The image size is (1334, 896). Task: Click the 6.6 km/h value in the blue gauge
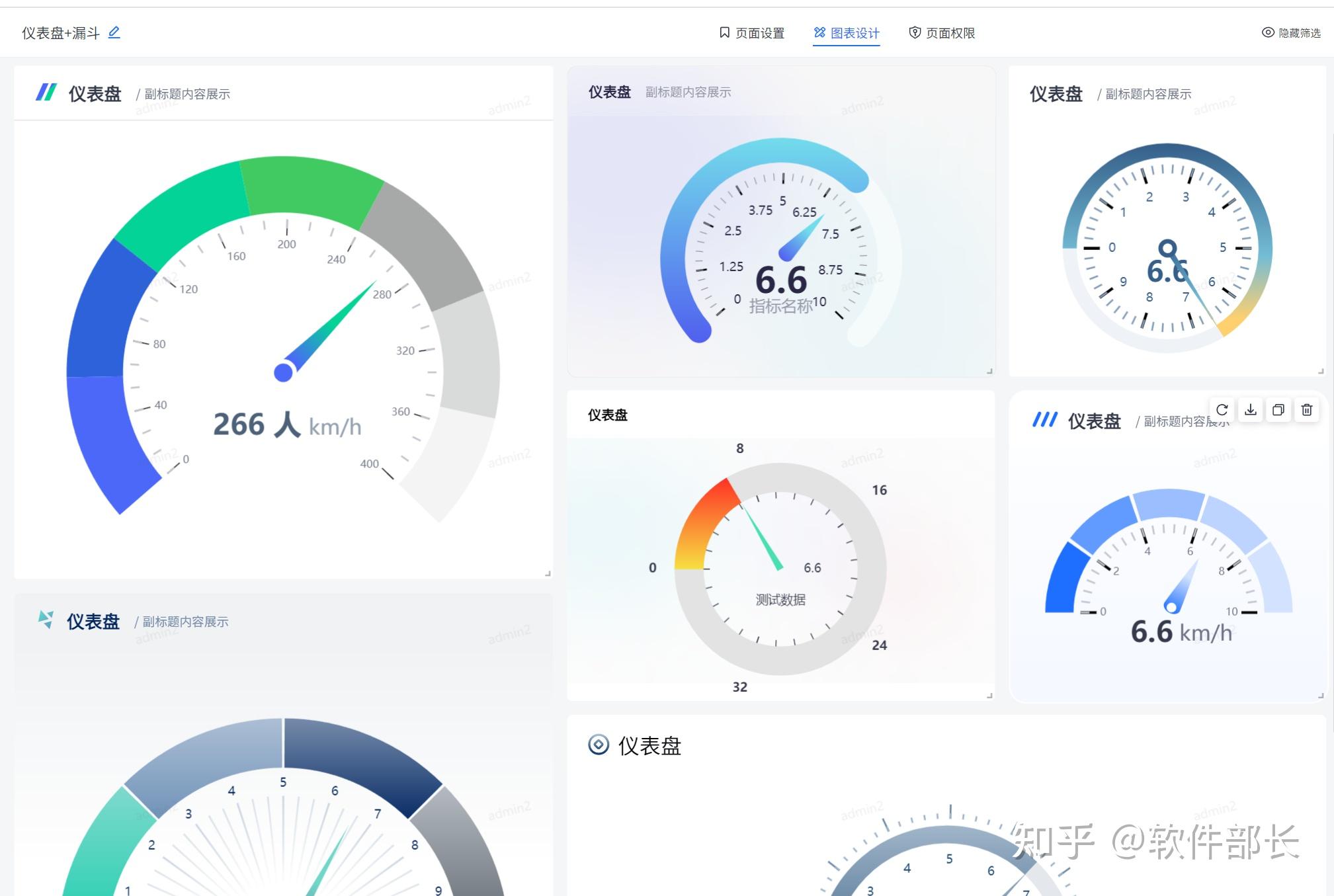[x=1181, y=632]
